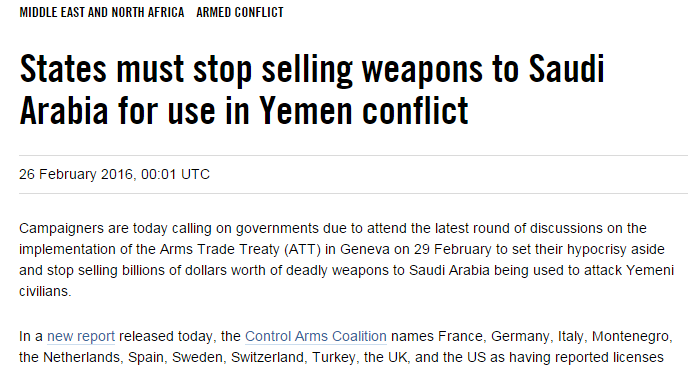Screen dimensions: 694x369
Task: Follow the "new report" hyperlink
Action: coord(81,337)
